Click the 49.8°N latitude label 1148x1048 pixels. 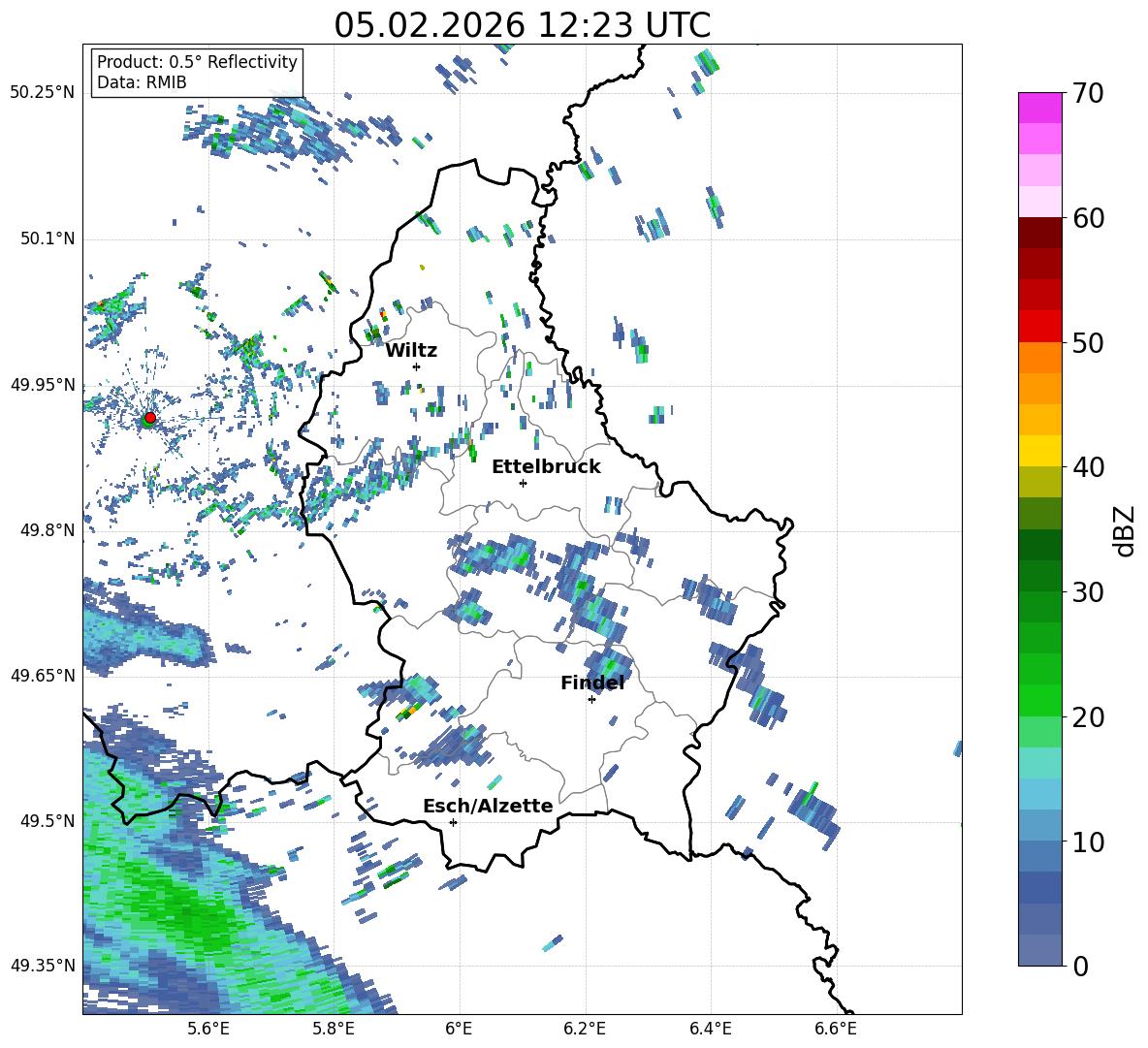[48, 530]
